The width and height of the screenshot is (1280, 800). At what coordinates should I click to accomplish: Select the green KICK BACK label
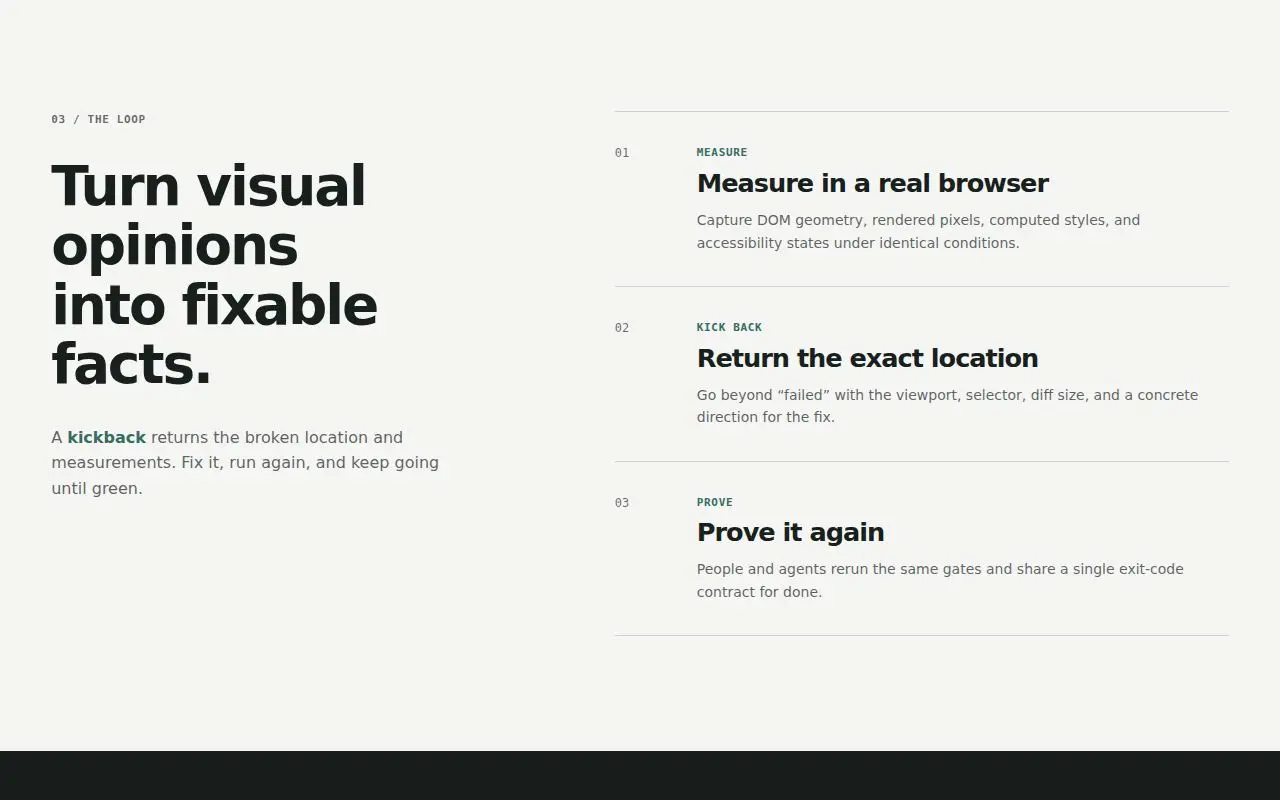[x=729, y=327]
